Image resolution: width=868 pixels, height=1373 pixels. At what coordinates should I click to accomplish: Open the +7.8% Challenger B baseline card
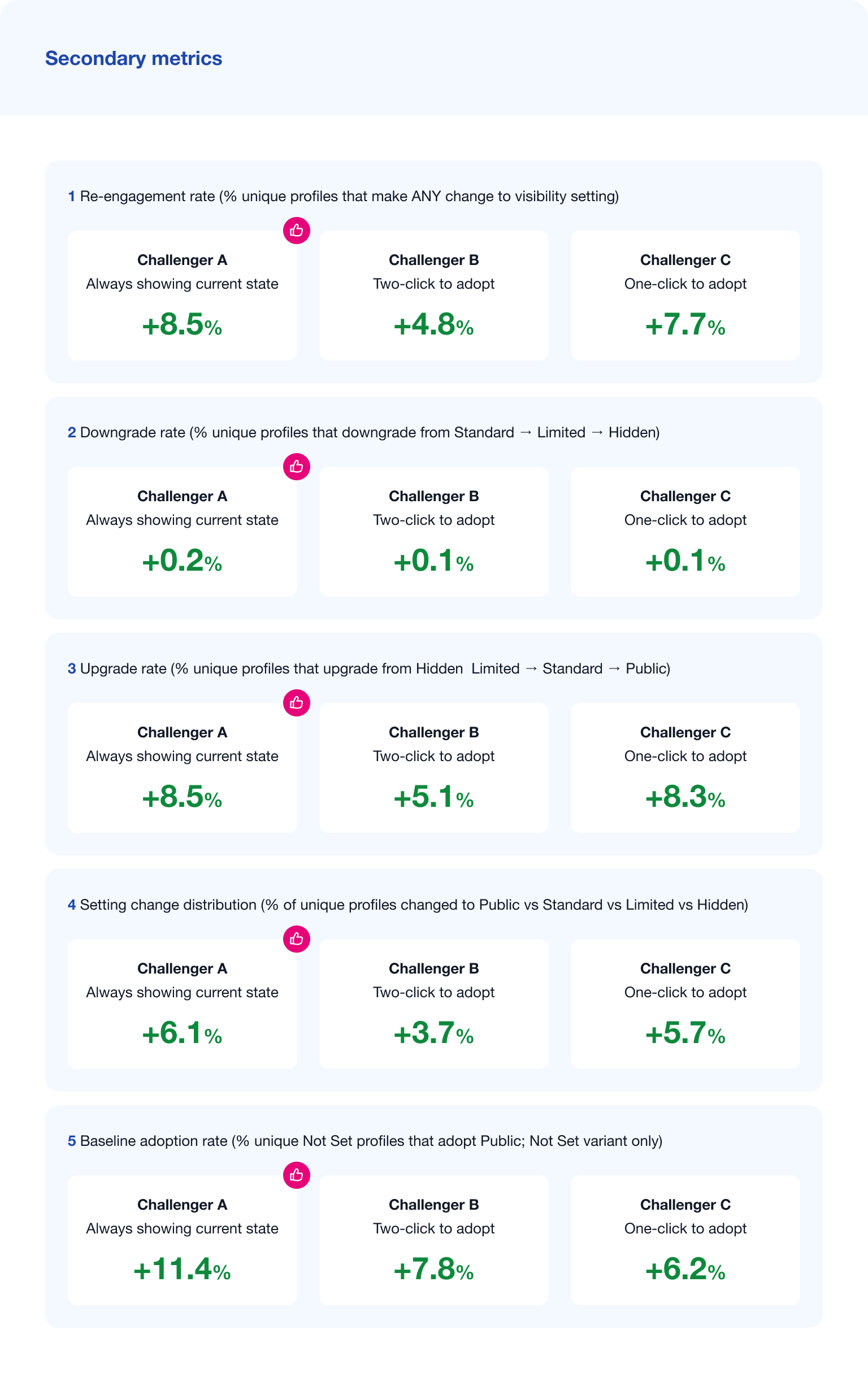point(433,1240)
